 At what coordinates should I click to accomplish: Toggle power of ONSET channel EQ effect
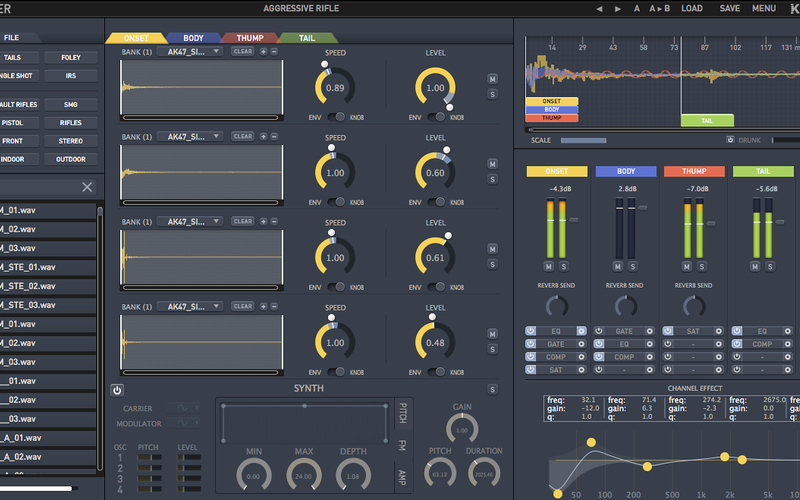point(531,331)
